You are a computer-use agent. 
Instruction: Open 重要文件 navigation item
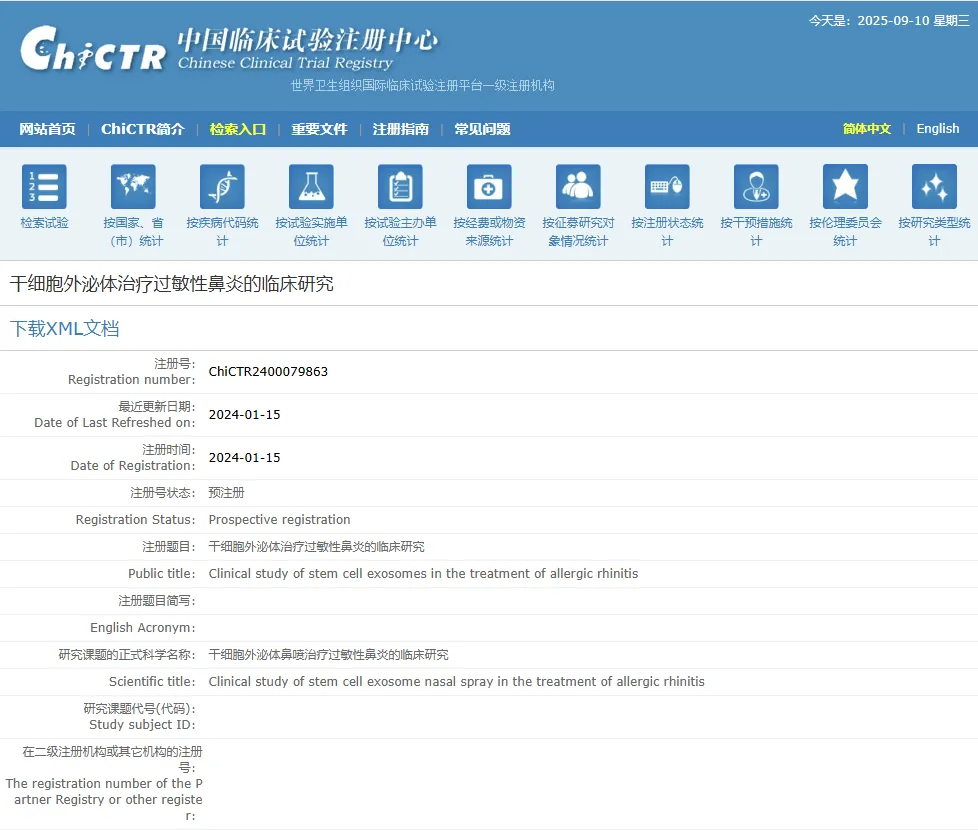[319, 129]
